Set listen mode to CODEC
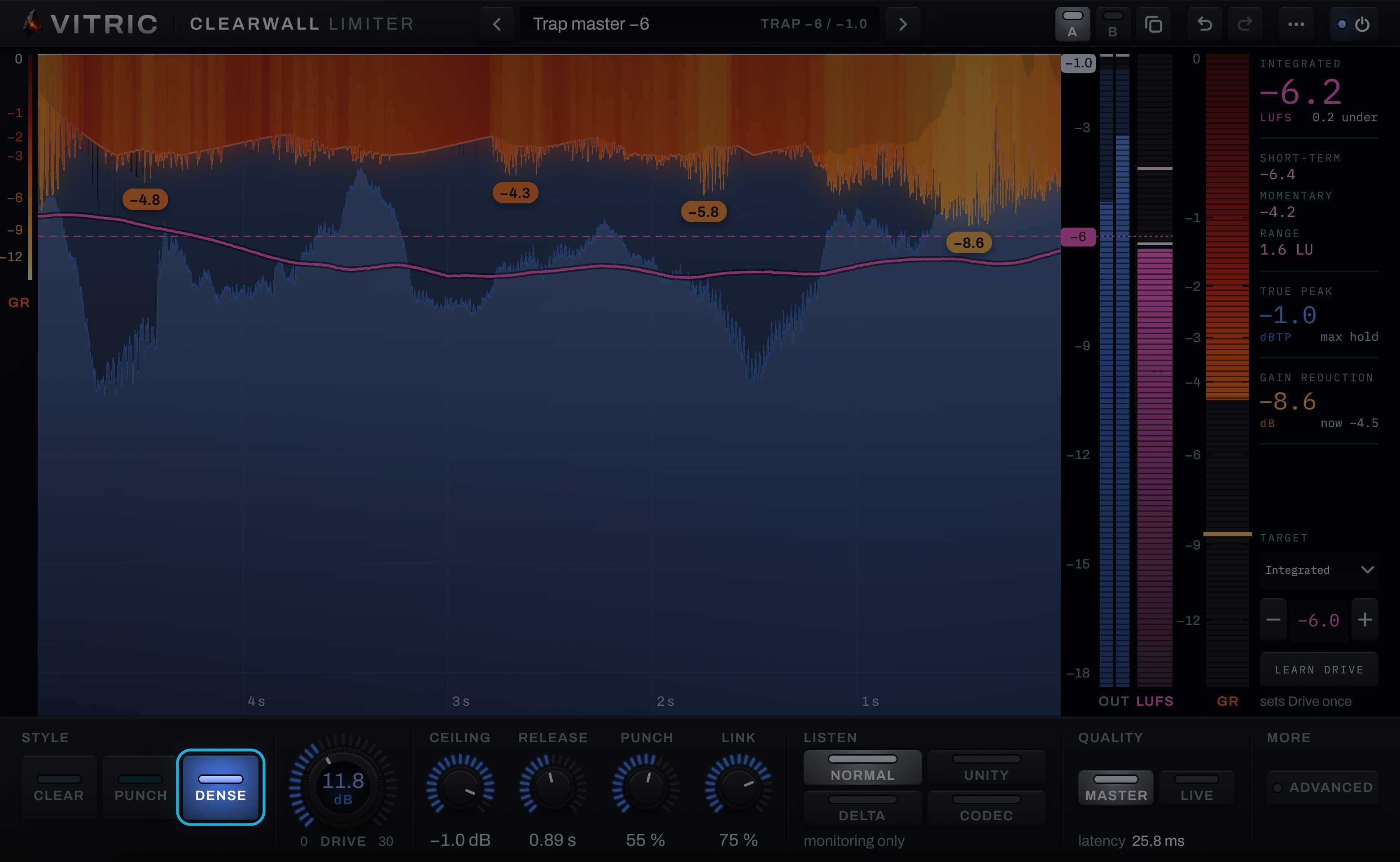 pos(986,807)
